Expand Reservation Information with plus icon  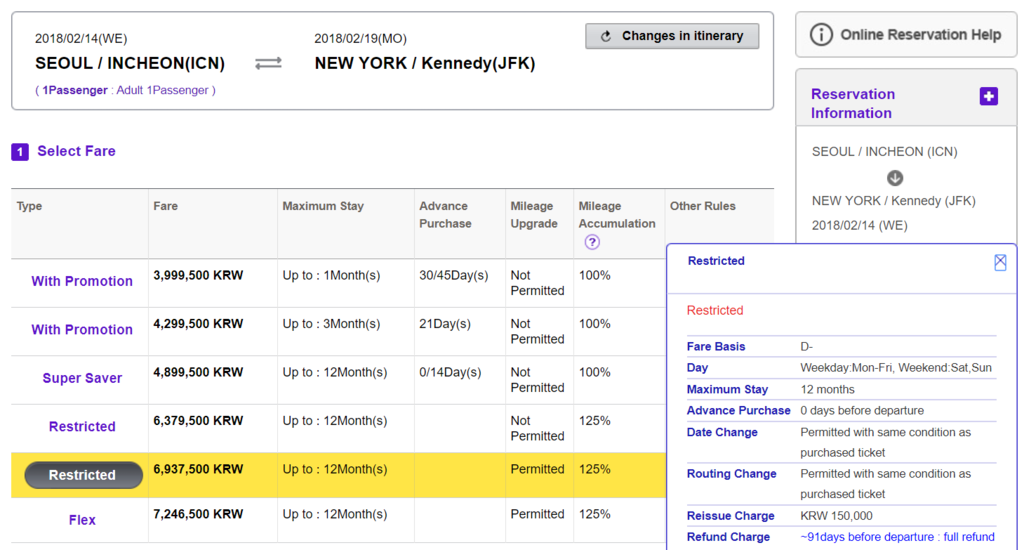pyautogui.click(x=989, y=96)
